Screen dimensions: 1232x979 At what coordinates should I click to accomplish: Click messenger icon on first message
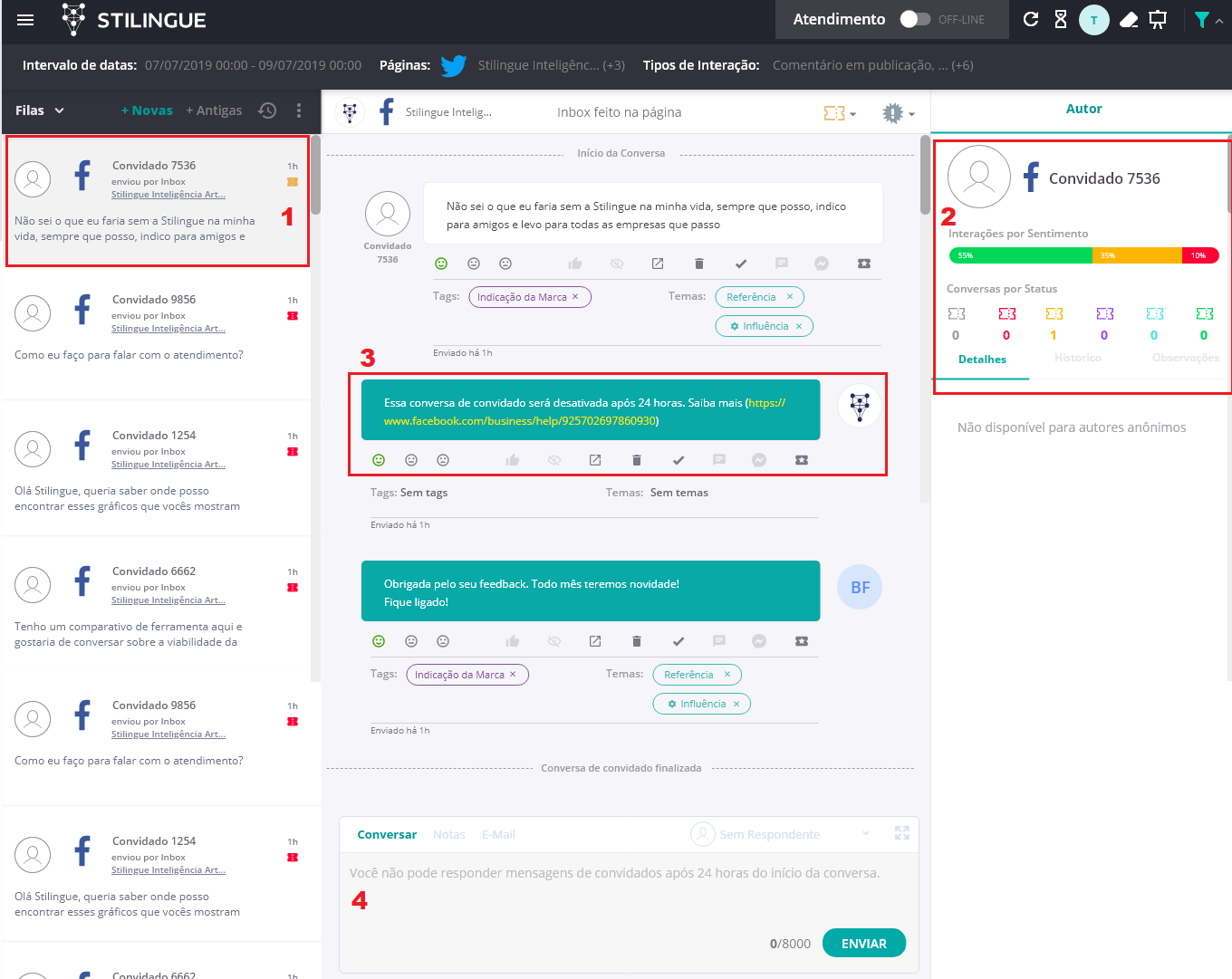click(822, 264)
